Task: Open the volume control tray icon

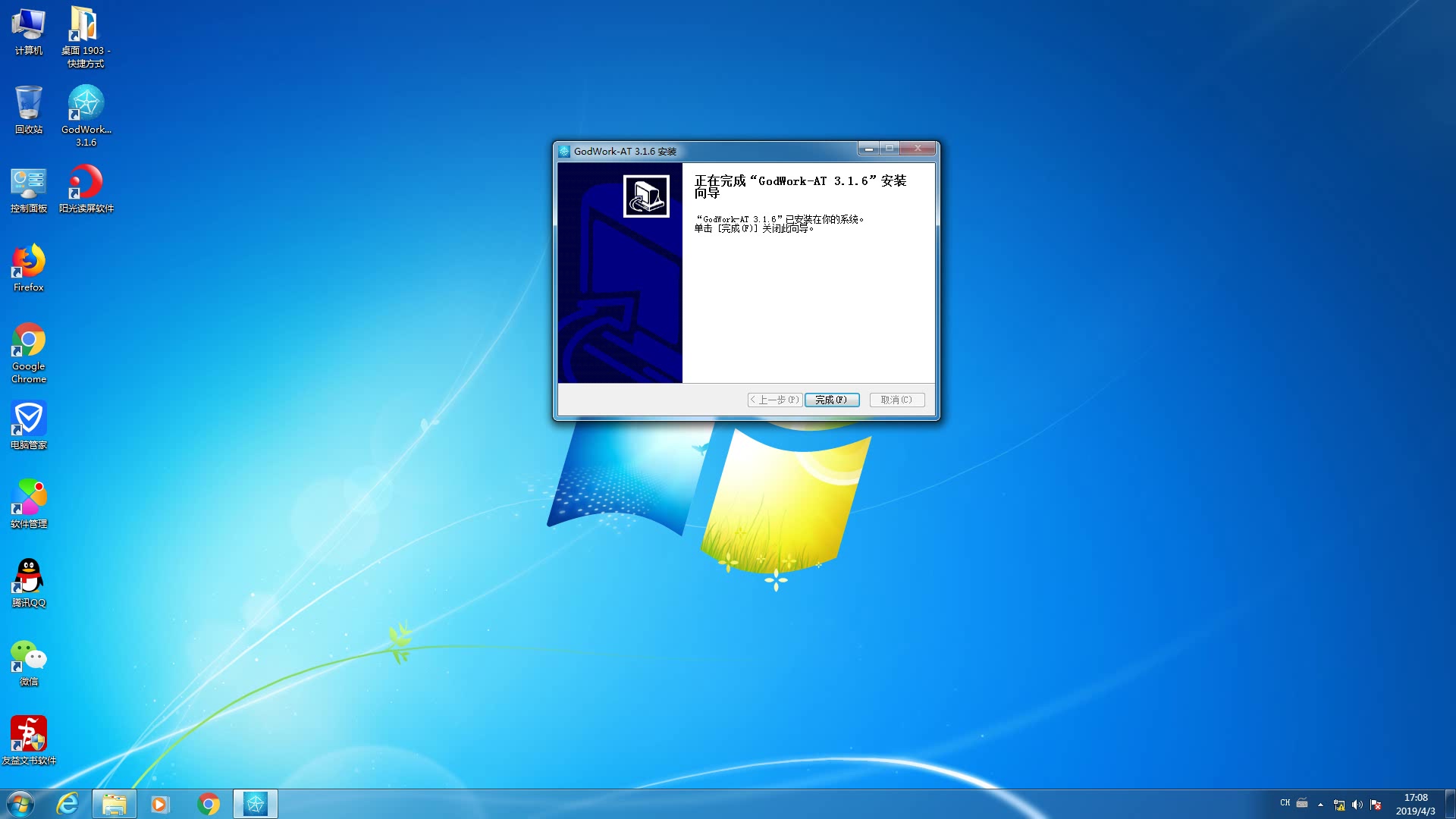Action: pos(1357,805)
